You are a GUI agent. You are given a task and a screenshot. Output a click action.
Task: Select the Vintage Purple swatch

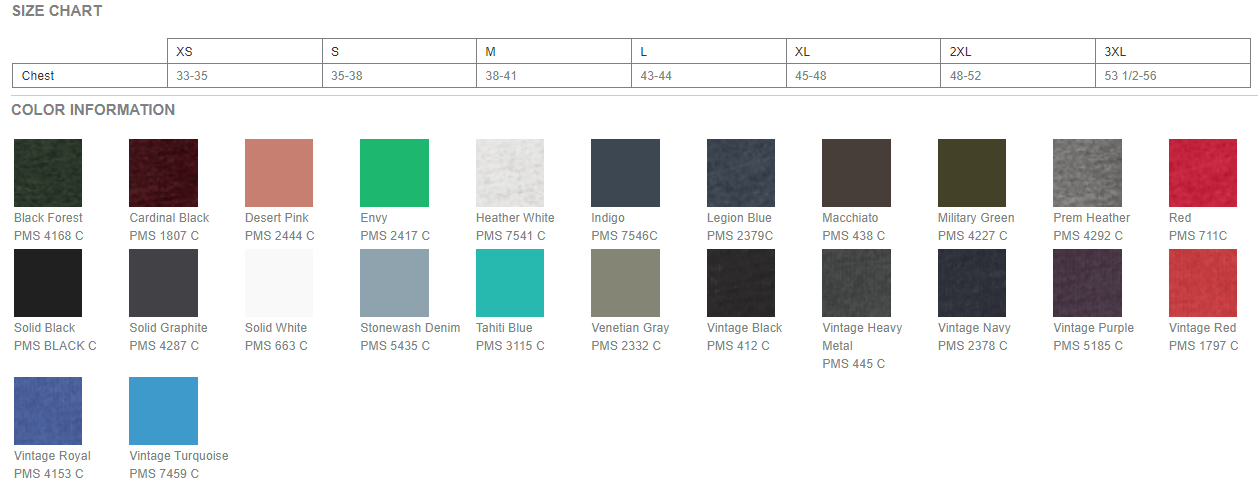tap(1087, 283)
